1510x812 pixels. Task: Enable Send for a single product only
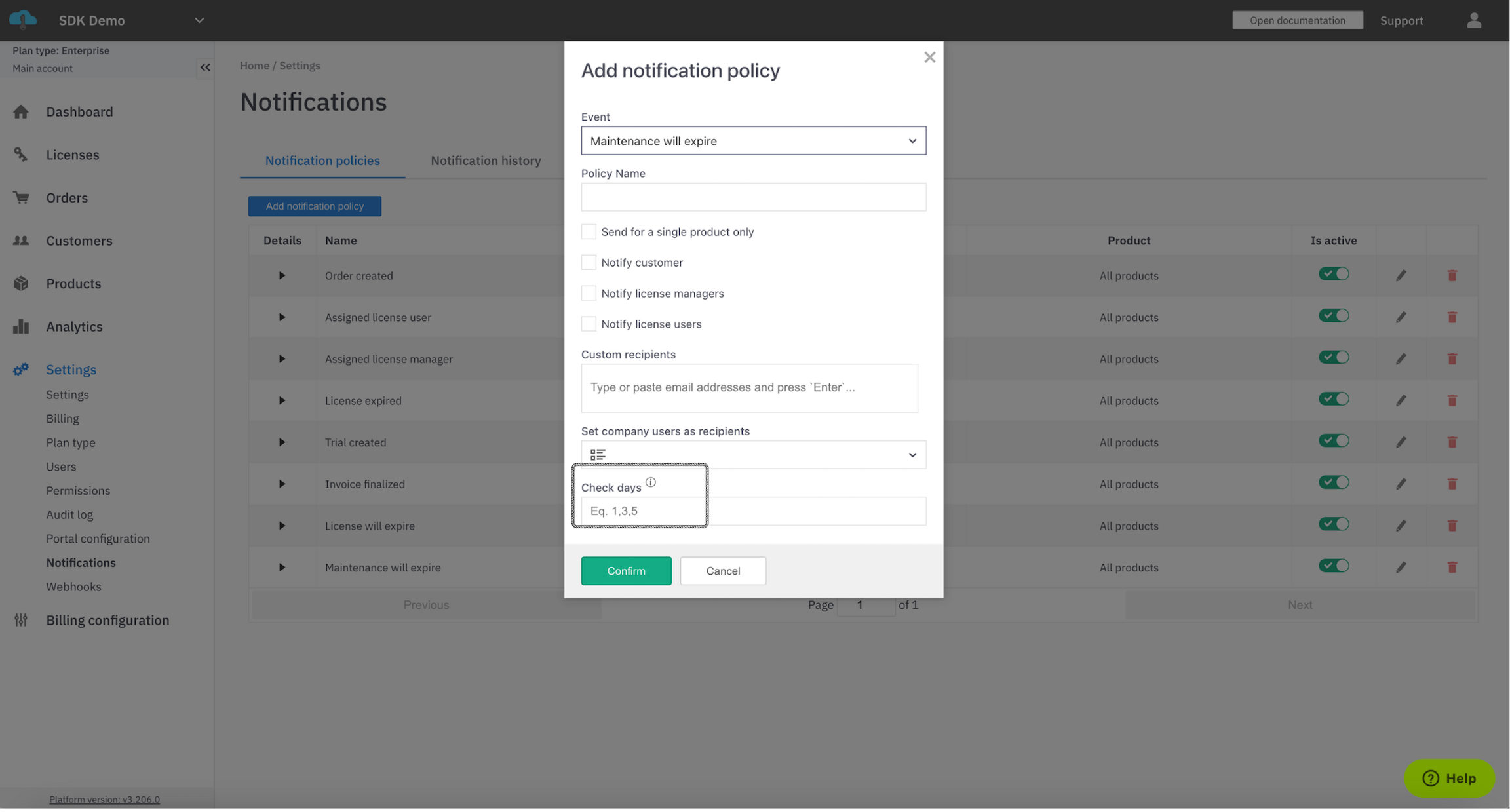(x=589, y=232)
